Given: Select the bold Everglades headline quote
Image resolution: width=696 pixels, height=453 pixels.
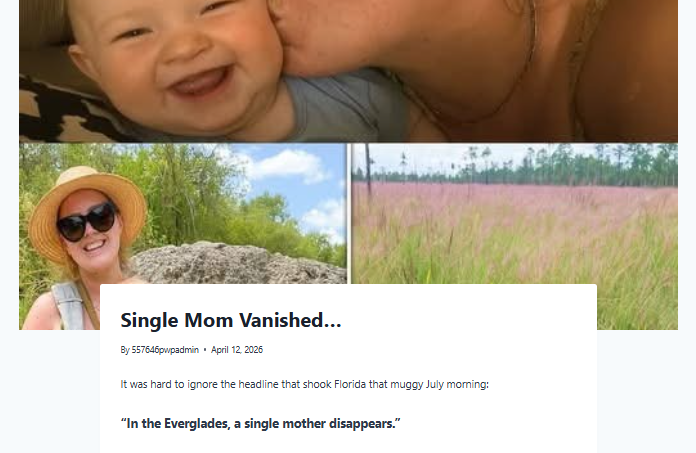Looking at the screenshot, I should (260, 423).
